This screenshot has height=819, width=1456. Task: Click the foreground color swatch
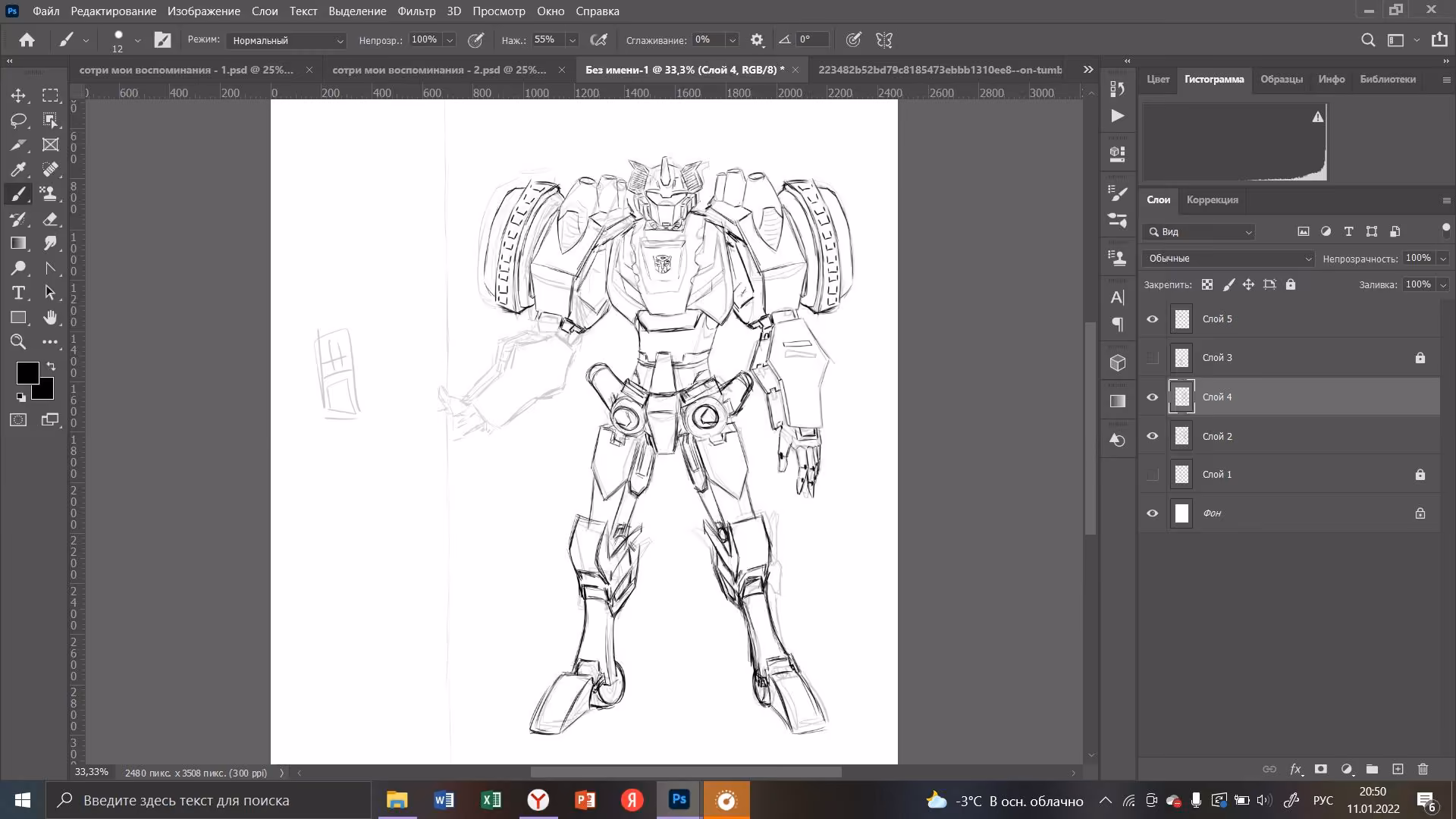tap(27, 372)
